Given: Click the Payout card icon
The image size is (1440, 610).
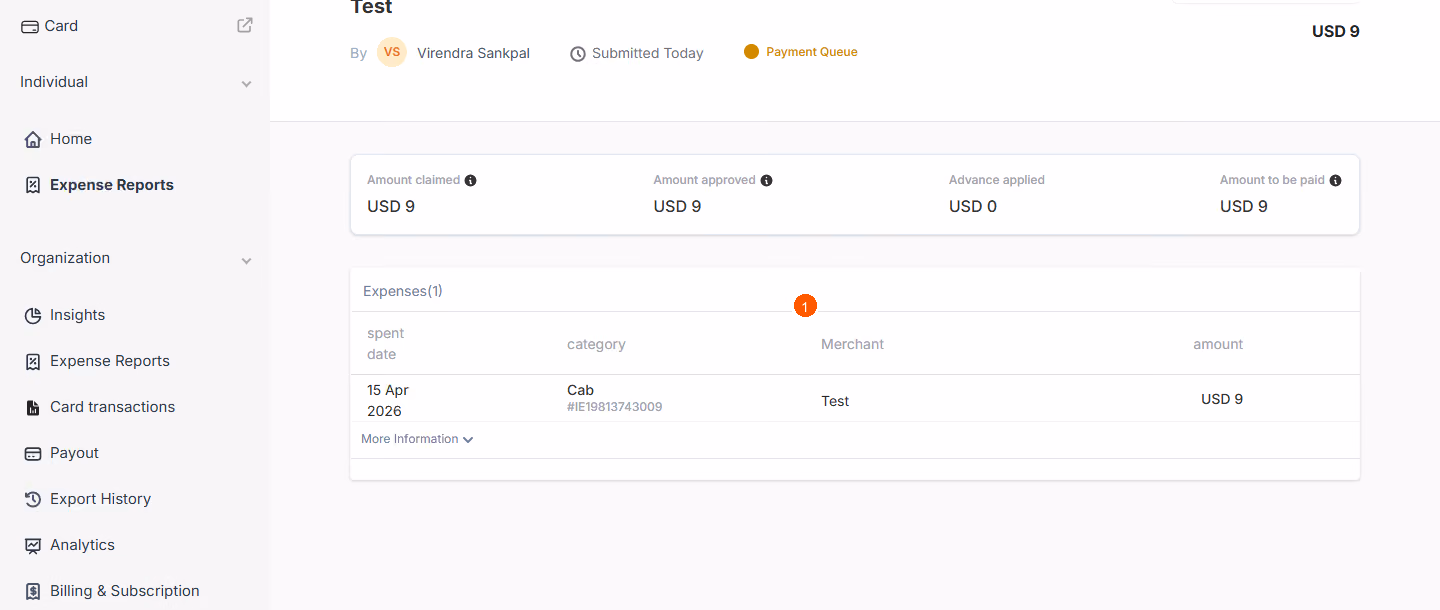Looking at the screenshot, I should click(33, 453).
